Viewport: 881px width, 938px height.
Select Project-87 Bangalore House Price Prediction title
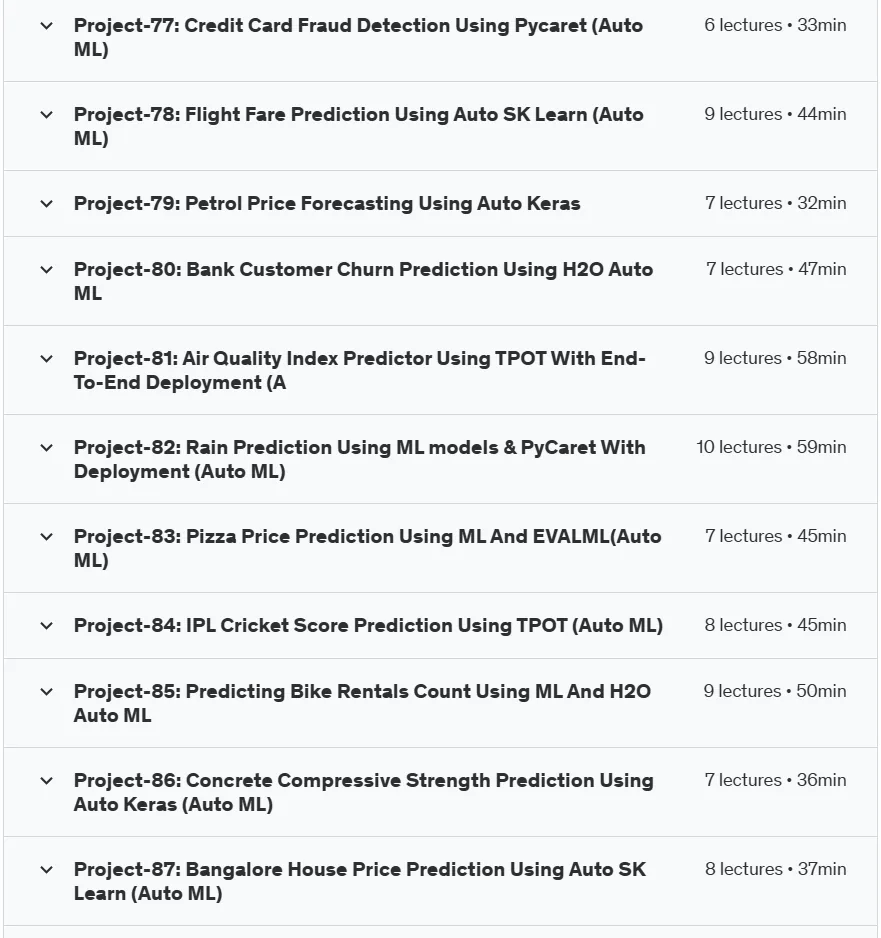pos(359,881)
